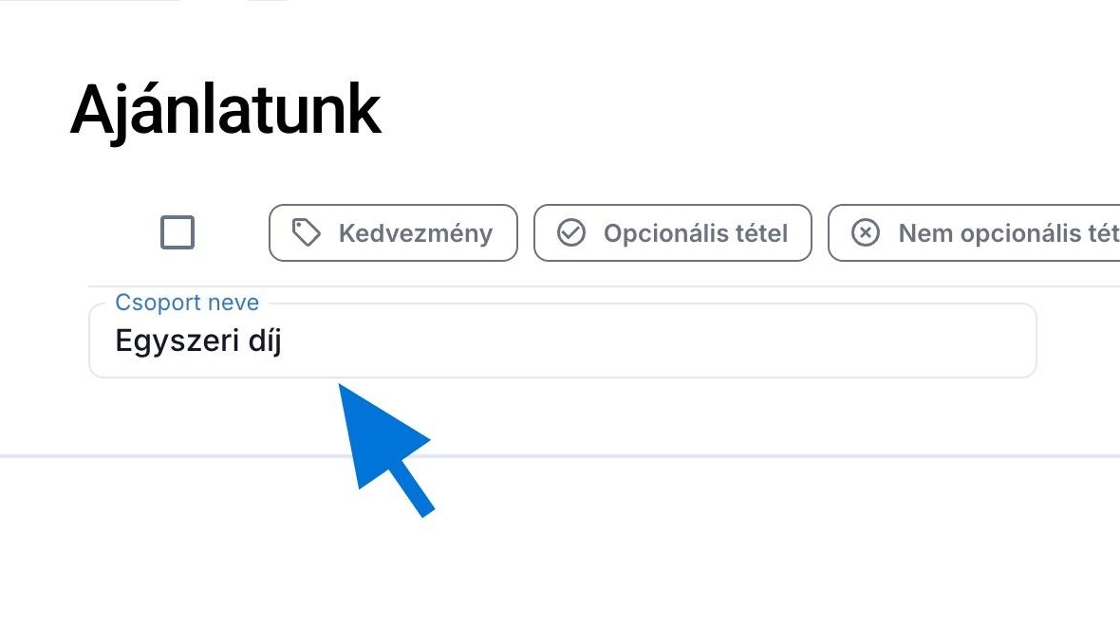Click the word 'díj' in the group name
1120x626 pixels.
tap(262, 342)
